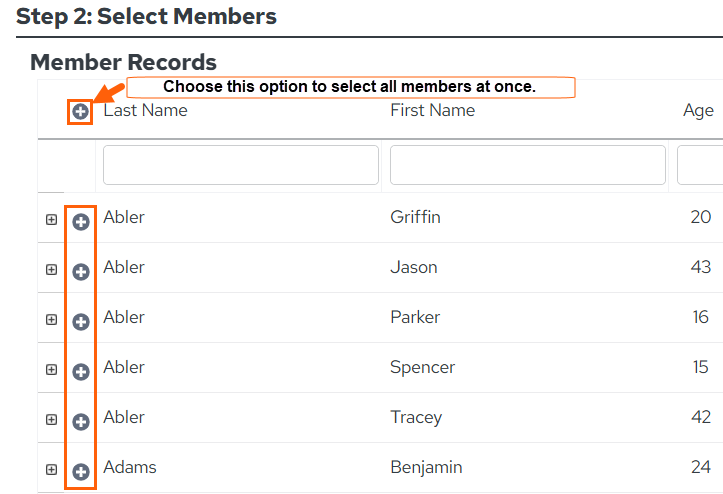Sort by Age column header
The width and height of the screenshot is (723, 494).
tap(698, 111)
